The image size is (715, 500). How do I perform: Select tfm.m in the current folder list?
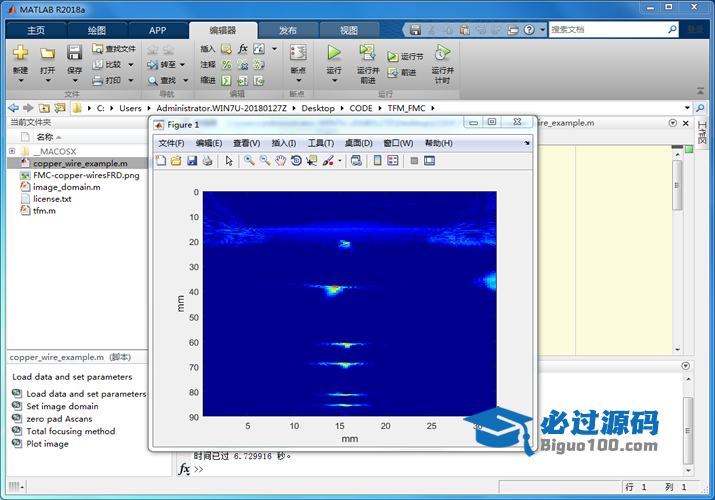[44, 211]
